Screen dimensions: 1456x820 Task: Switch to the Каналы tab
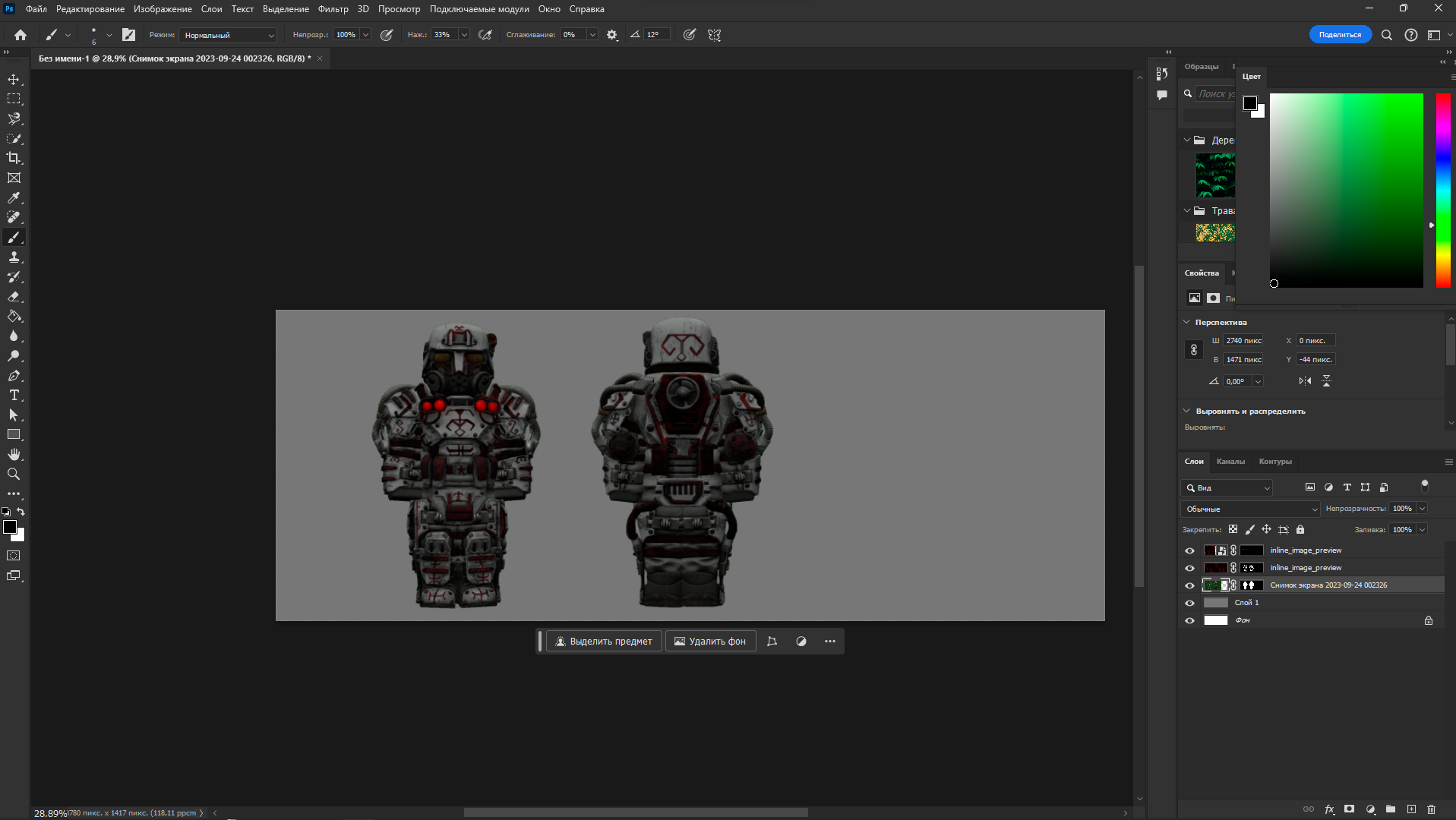1230,462
